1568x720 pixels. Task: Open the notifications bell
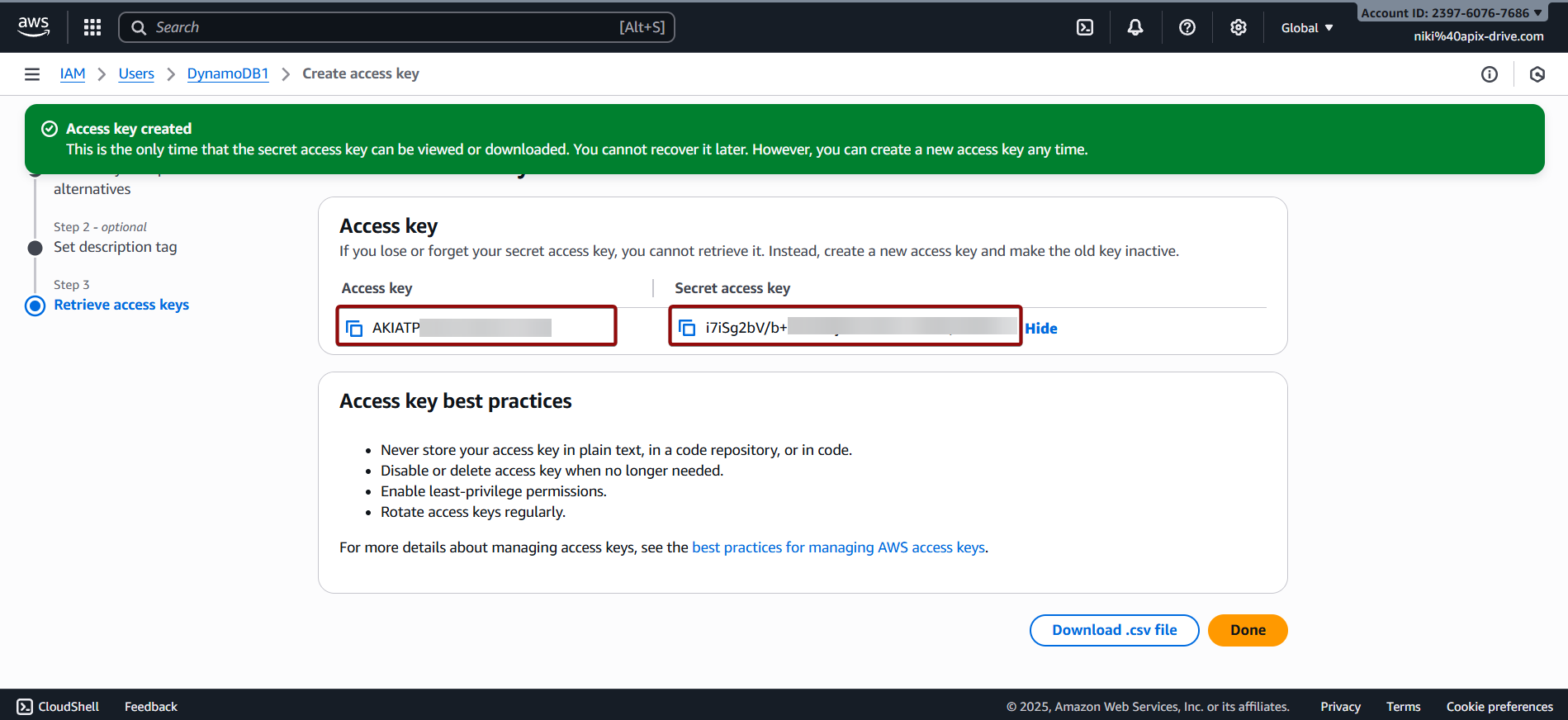coord(1135,27)
